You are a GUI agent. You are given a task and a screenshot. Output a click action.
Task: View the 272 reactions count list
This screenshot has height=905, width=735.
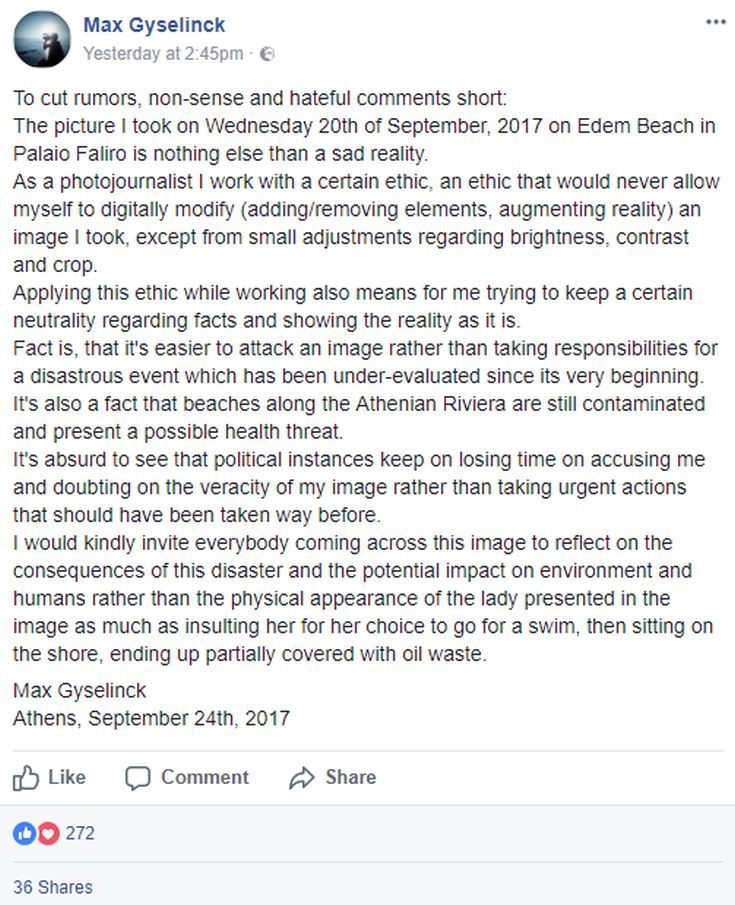click(80, 833)
